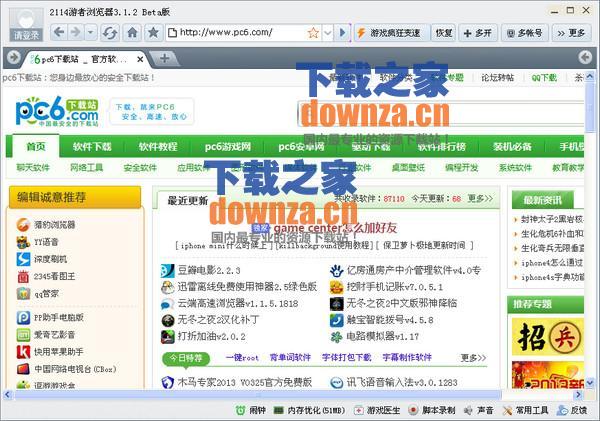This screenshot has width=600, height=421.
Task: Open the 首页 navigation tab
Action: 36,146
